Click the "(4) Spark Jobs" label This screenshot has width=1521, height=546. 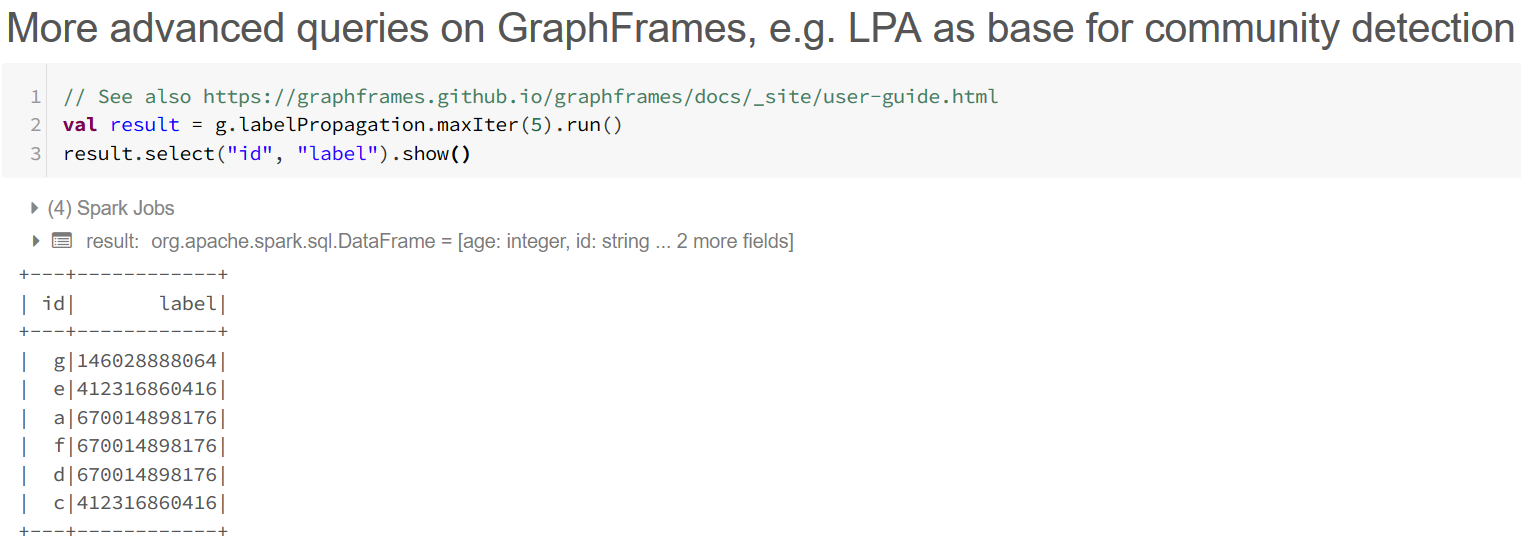pos(111,209)
